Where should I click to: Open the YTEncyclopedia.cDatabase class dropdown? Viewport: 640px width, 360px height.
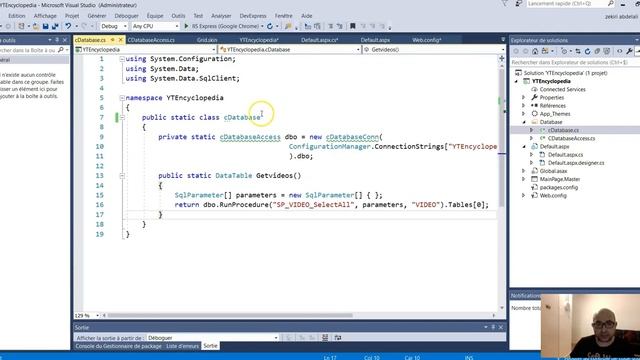tap(290, 49)
